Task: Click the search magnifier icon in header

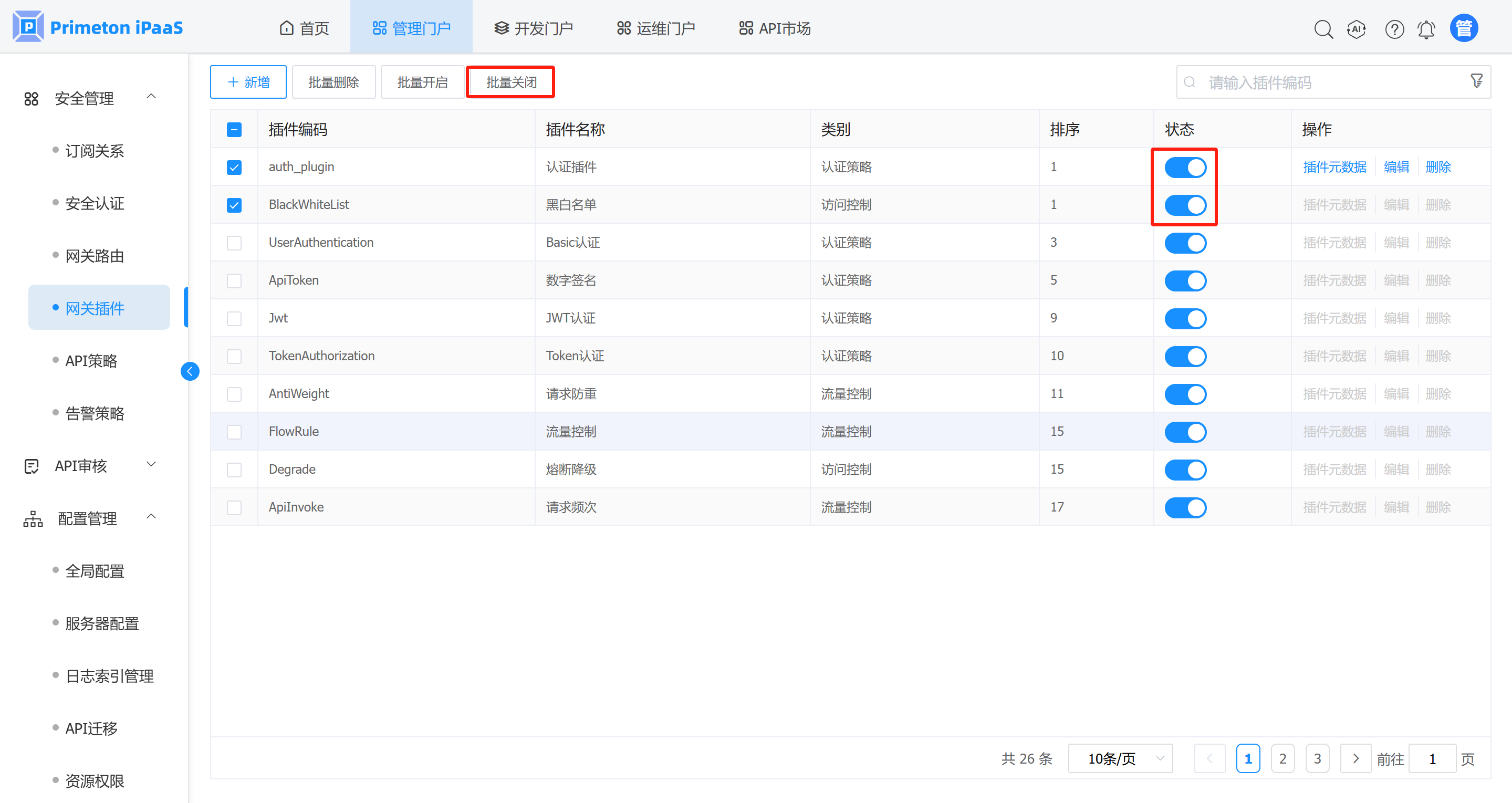Action: (x=1323, y=29)
